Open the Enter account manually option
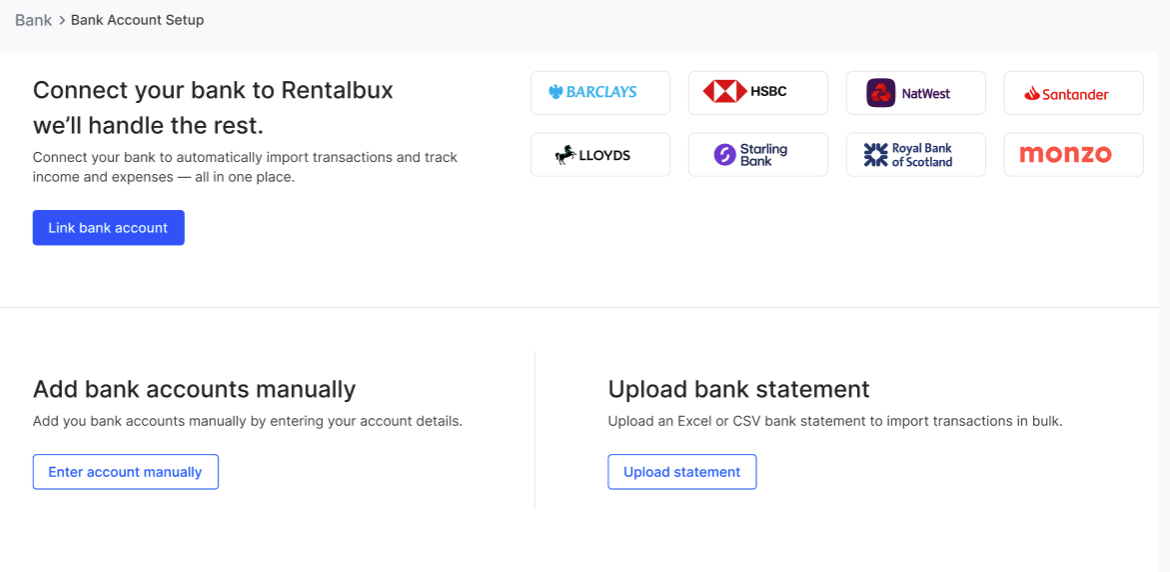 pos(125,472)
